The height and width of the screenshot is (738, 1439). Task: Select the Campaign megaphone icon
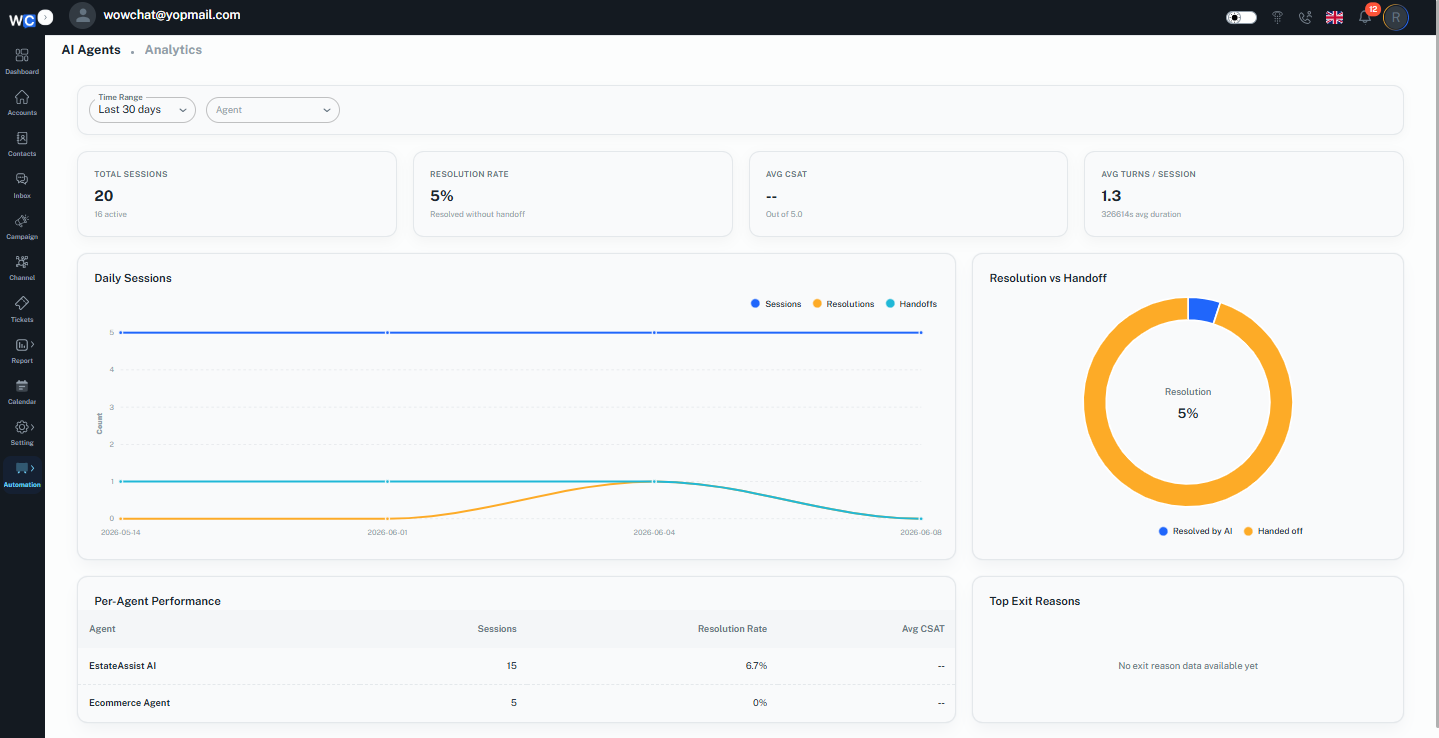click(x=22, y=221)
